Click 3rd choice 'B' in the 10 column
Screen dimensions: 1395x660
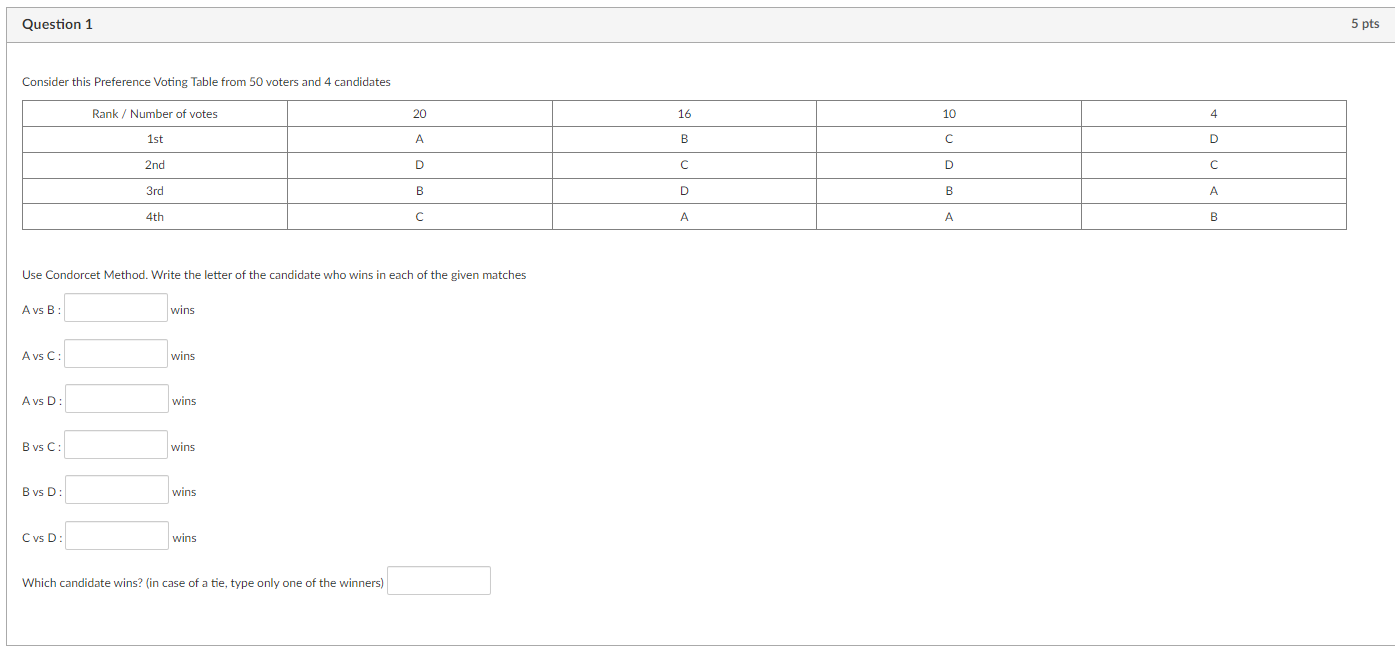coord(949,191)
